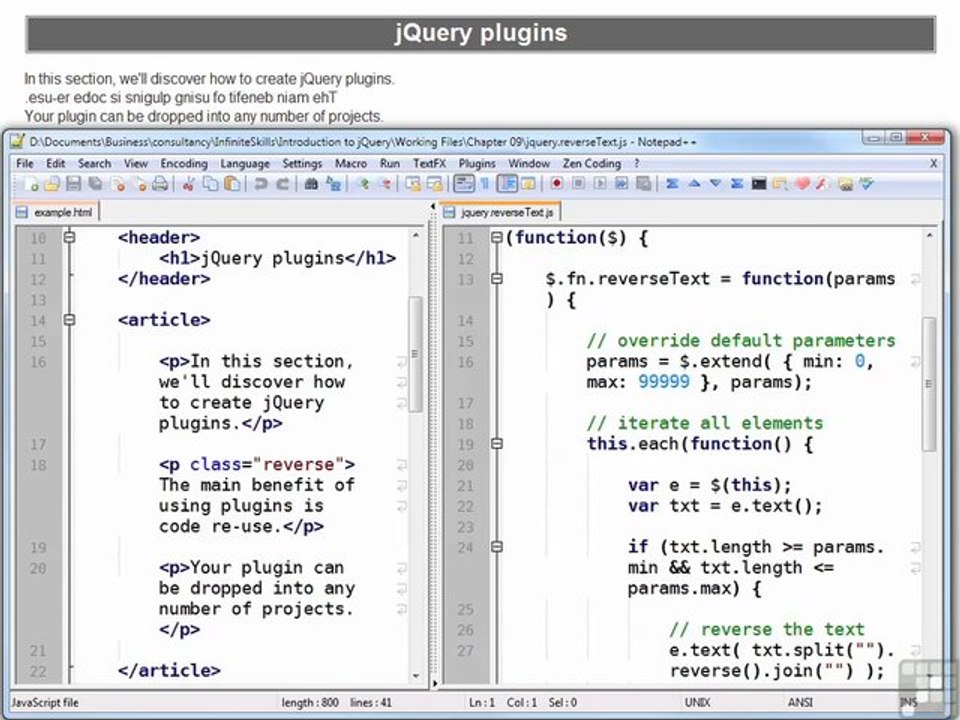Click the black console window toolbar icon
This screenshot has height=720, width=960.
(759, 184)
